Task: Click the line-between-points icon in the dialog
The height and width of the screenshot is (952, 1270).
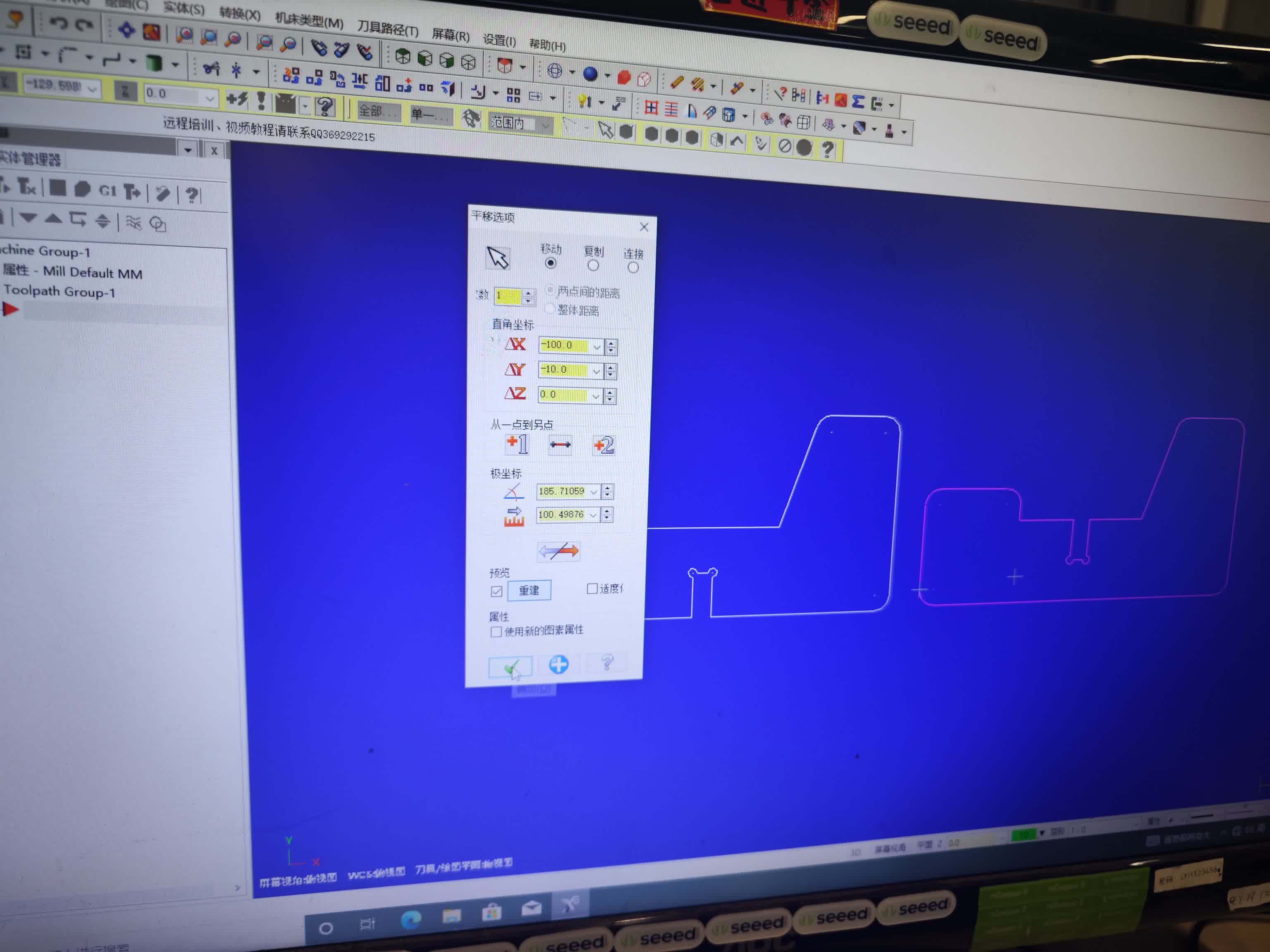Action: (x=560, y=445)
